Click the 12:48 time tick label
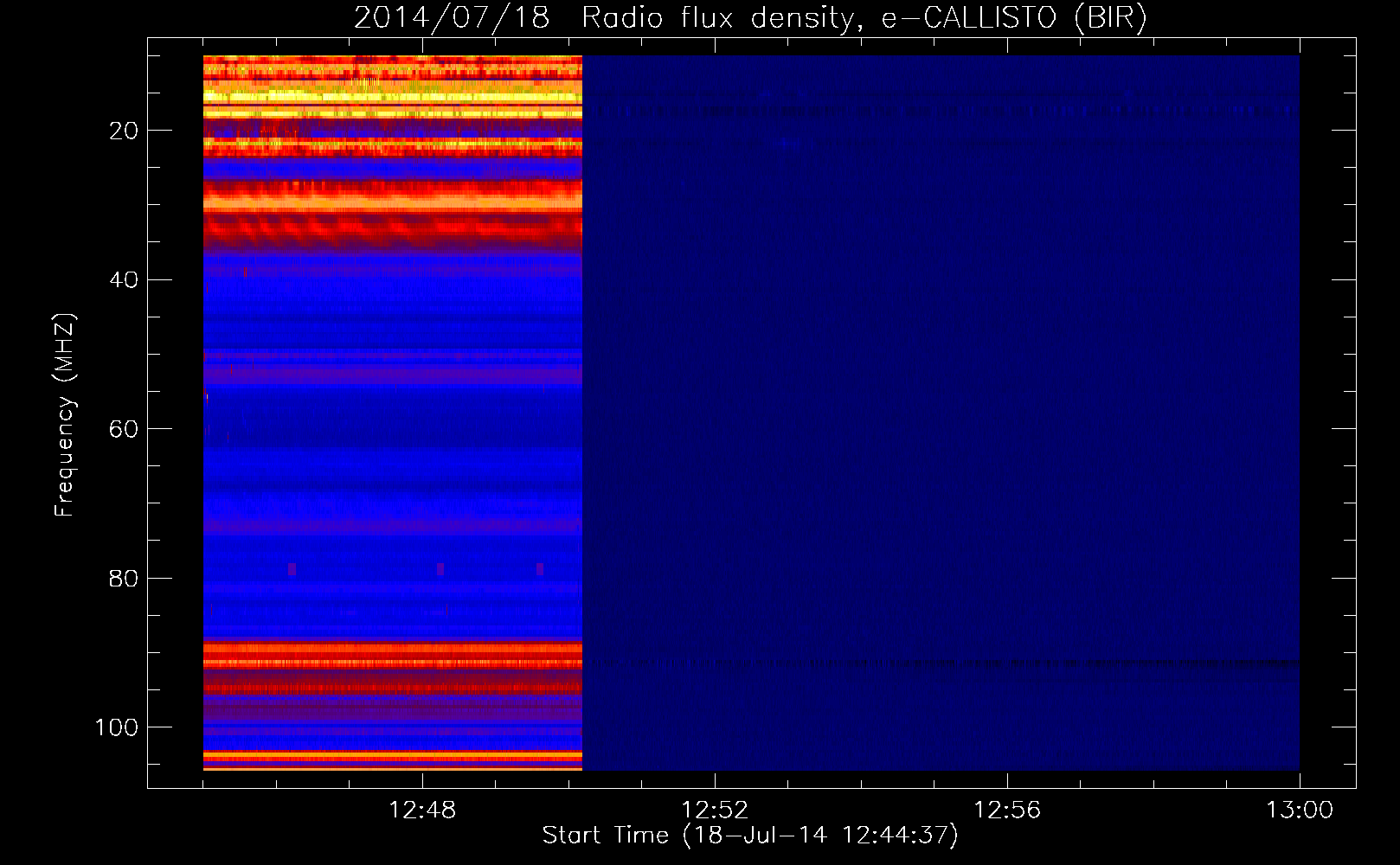 tap(422, 811)
